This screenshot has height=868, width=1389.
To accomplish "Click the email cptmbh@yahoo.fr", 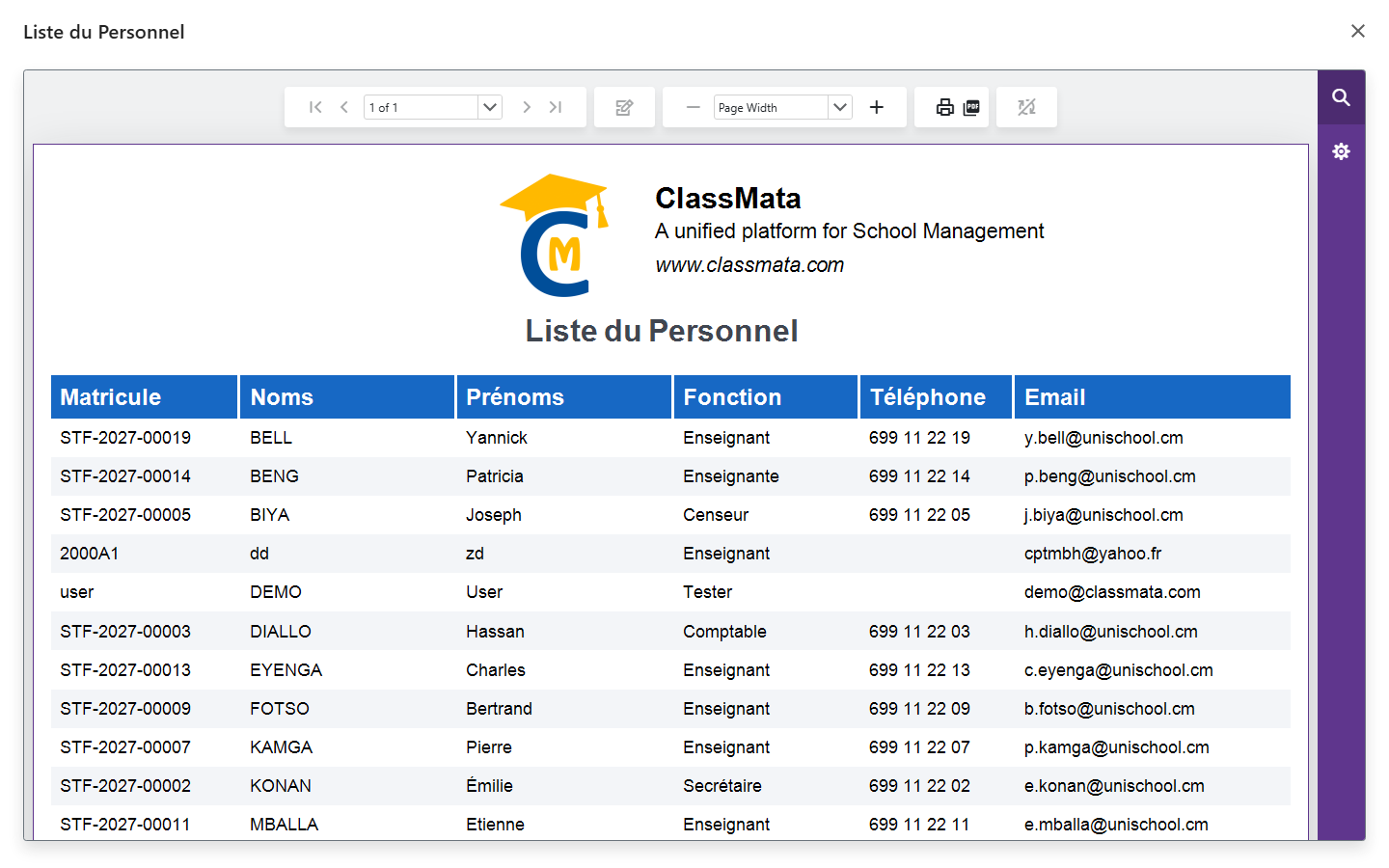I will click(1093, 554).
